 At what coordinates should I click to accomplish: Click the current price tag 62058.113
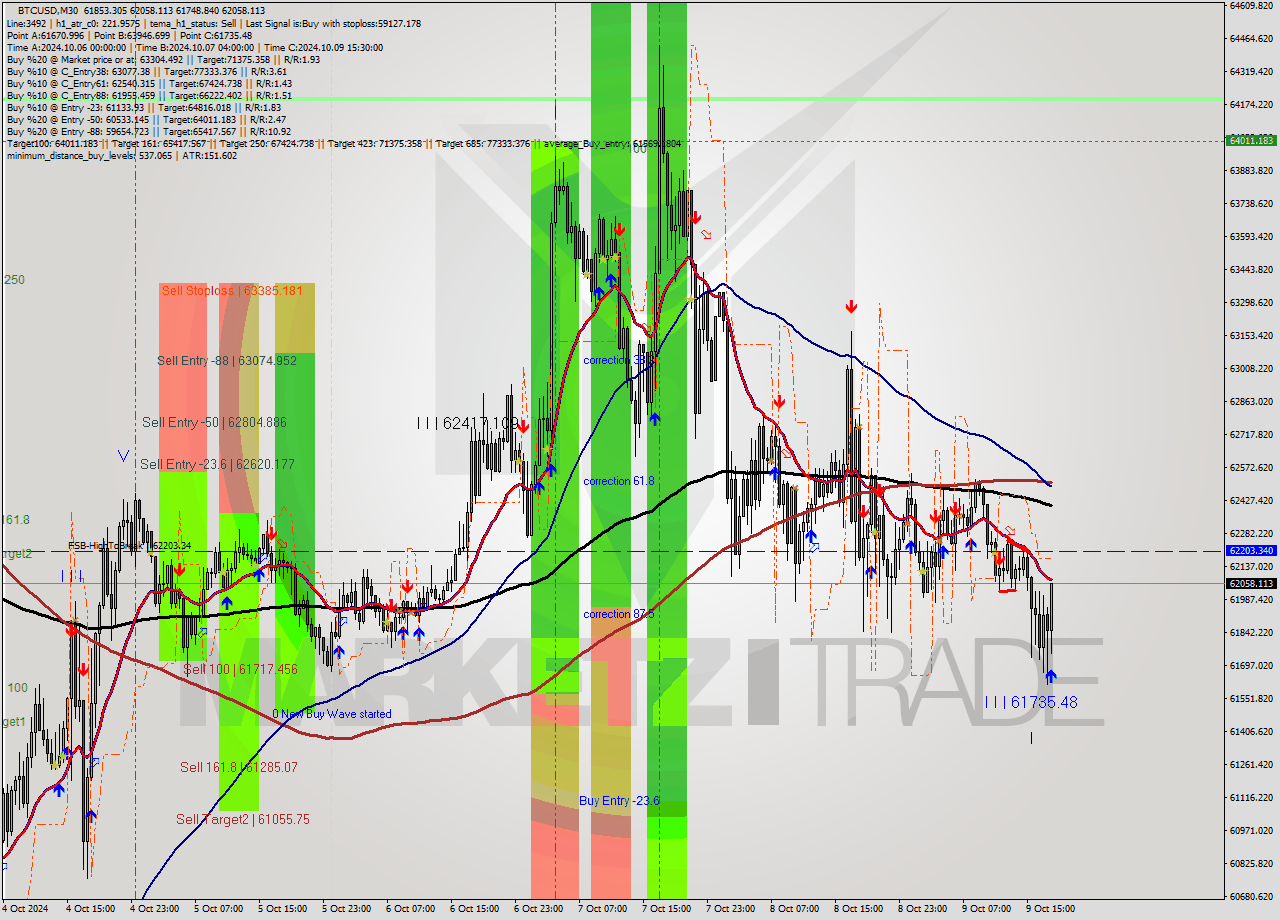pos(1251,583)
